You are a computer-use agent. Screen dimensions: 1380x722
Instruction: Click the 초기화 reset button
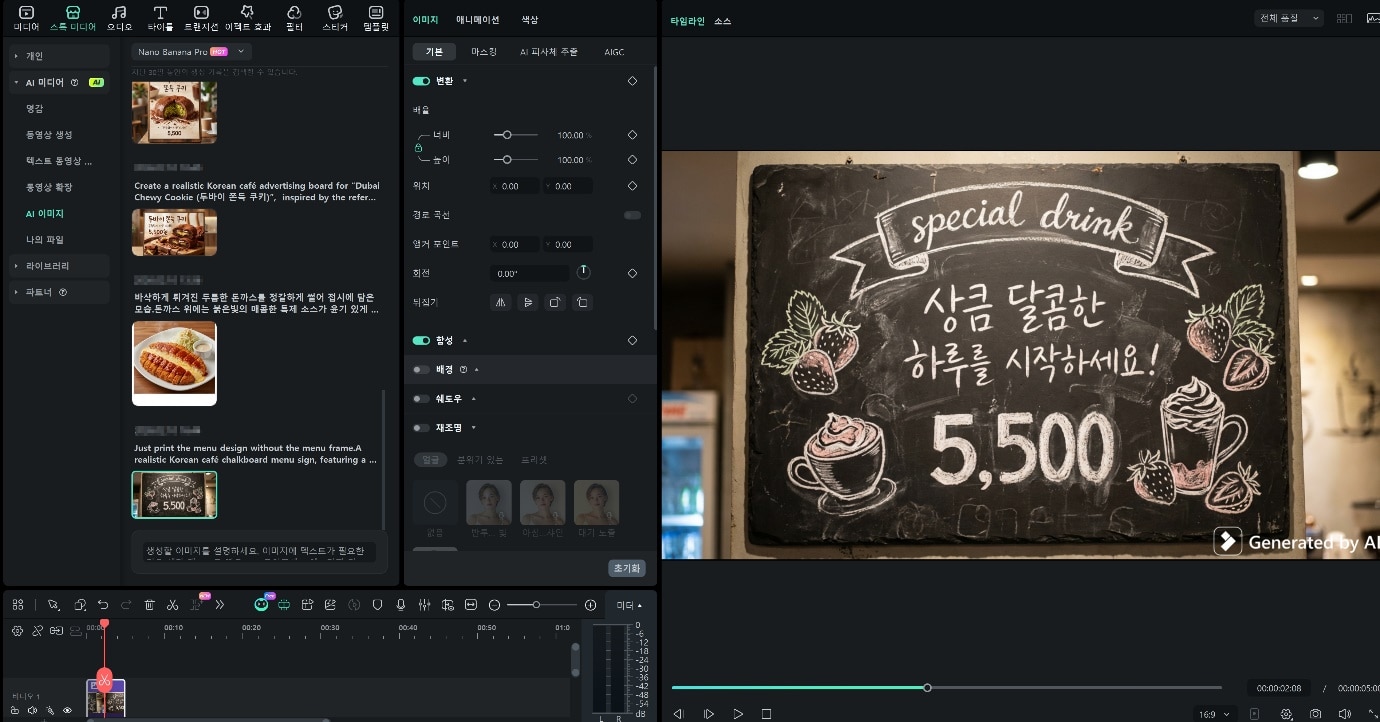[x=626, y=567]
